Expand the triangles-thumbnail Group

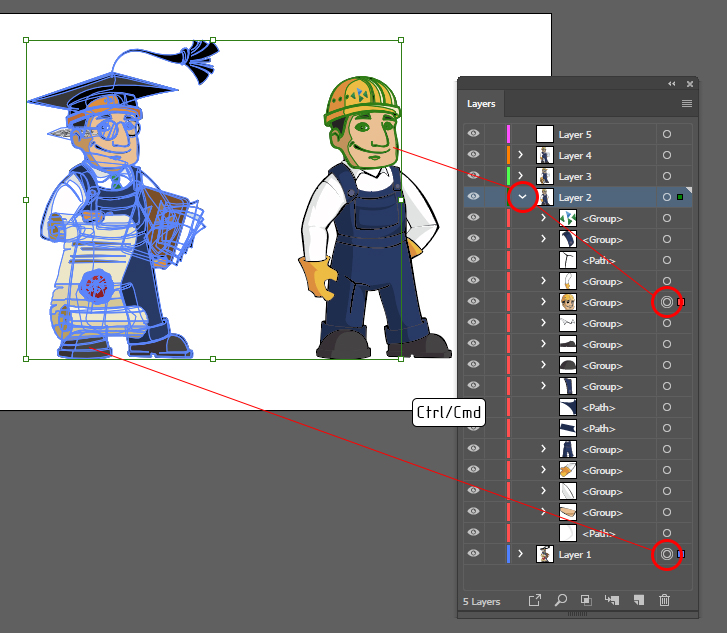coord(543,218)
